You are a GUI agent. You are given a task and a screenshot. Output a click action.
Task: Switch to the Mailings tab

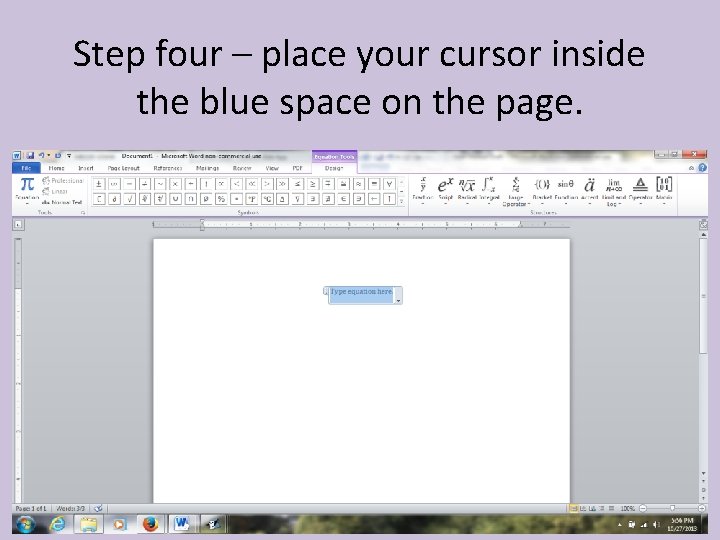point(207,168)
